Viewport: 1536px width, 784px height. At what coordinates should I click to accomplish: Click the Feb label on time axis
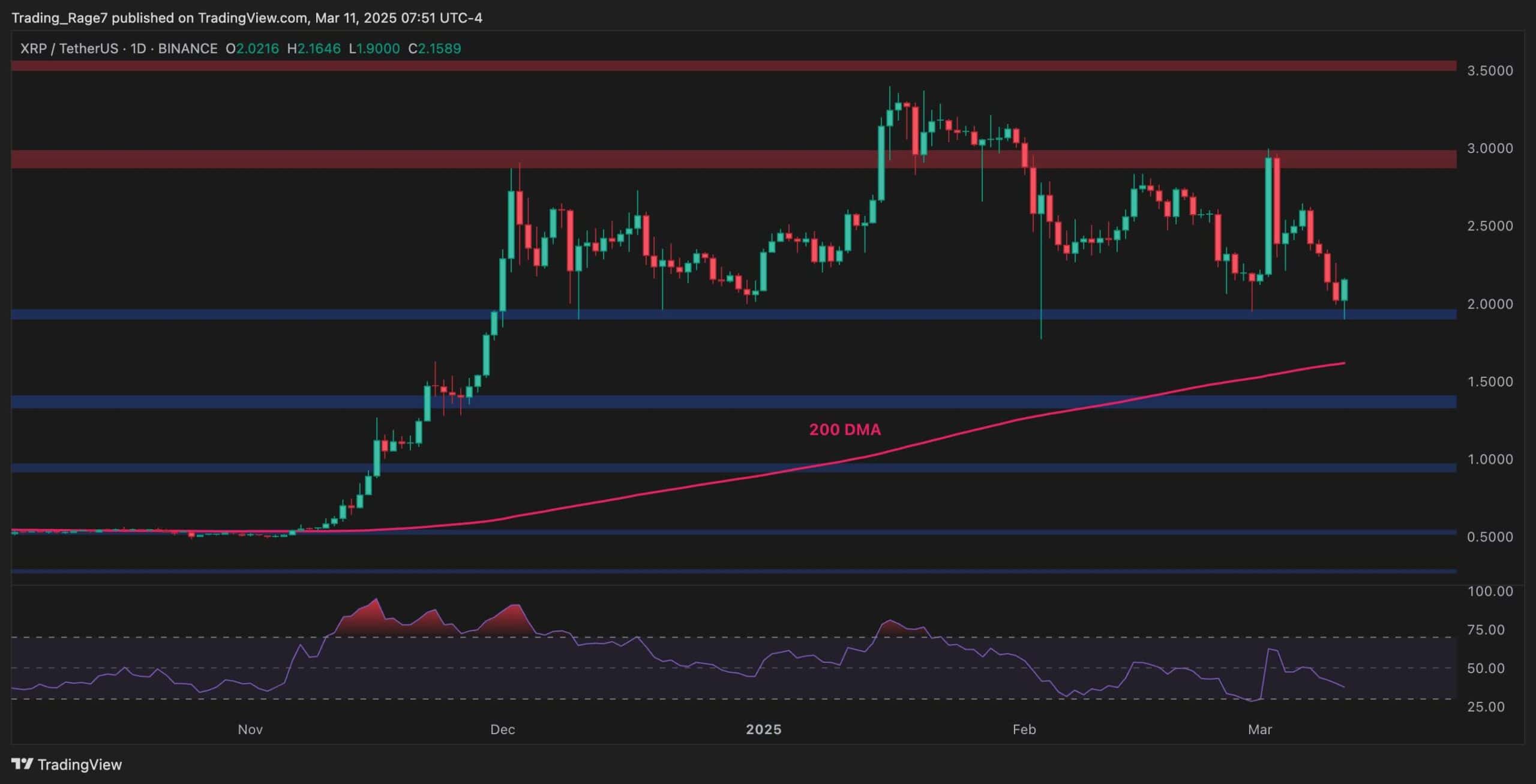coord(1024,729)
